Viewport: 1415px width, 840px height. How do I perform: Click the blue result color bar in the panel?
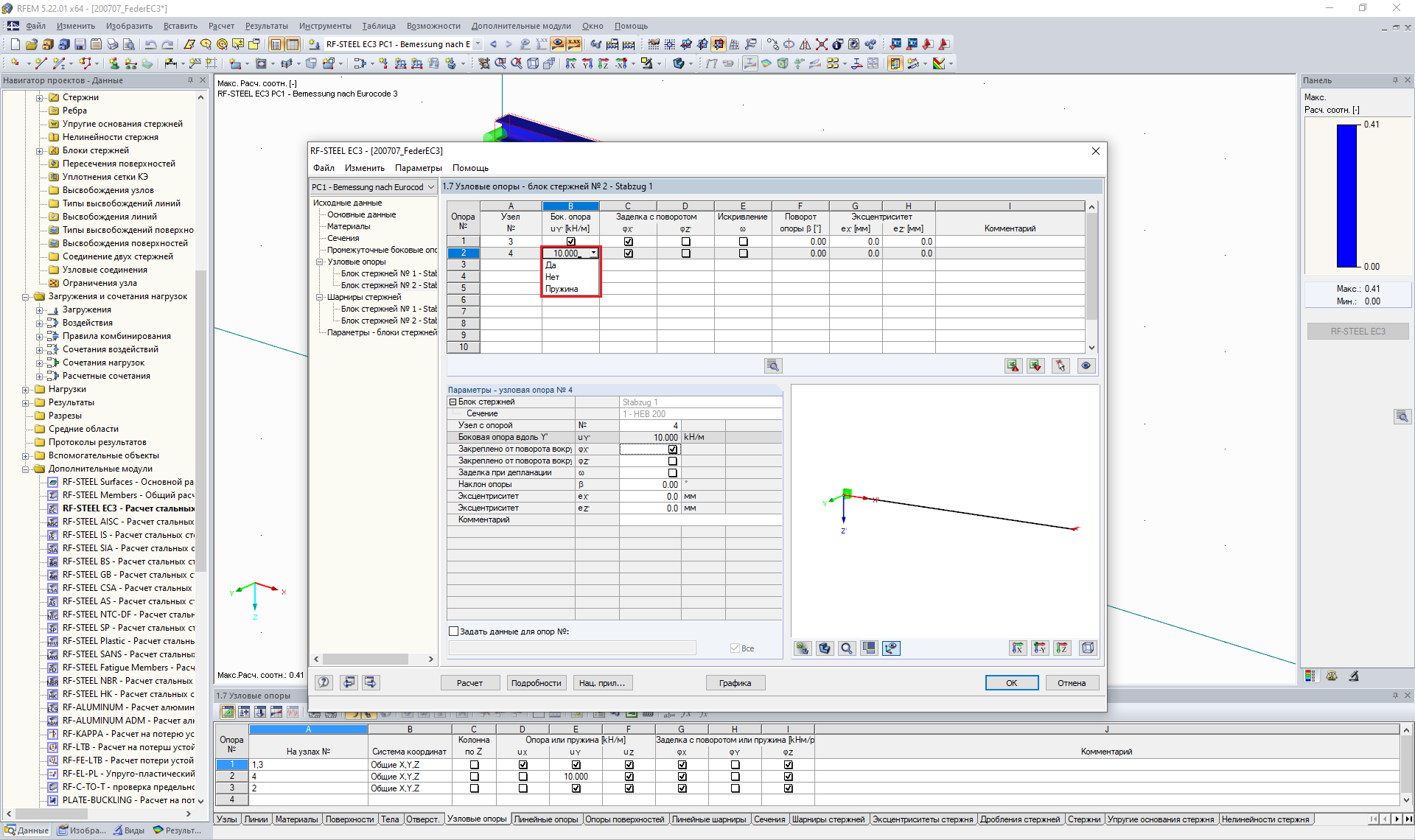(x=1347, y=195)
